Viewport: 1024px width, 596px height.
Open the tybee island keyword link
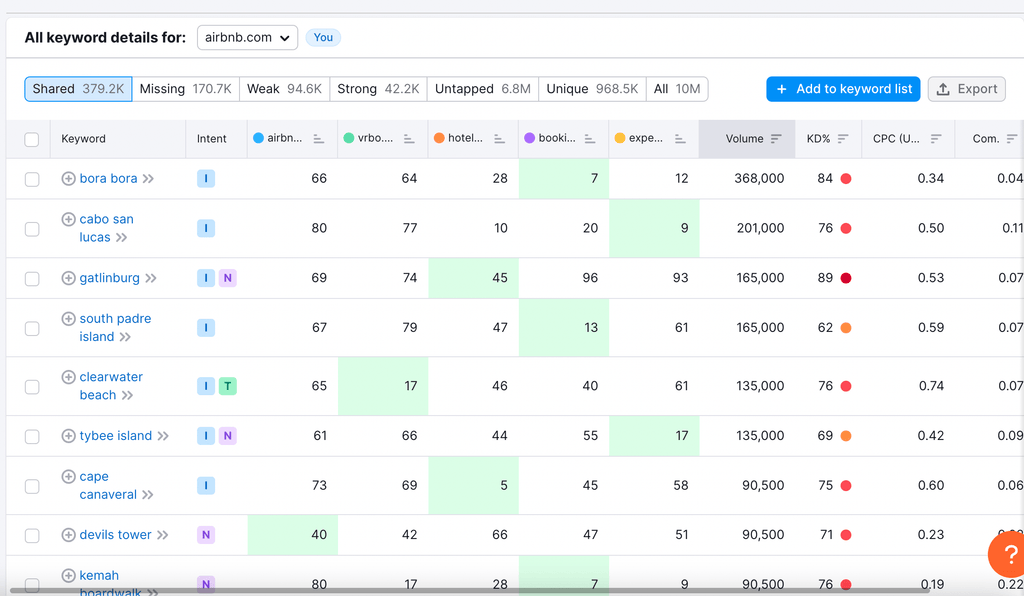(116, 435)
